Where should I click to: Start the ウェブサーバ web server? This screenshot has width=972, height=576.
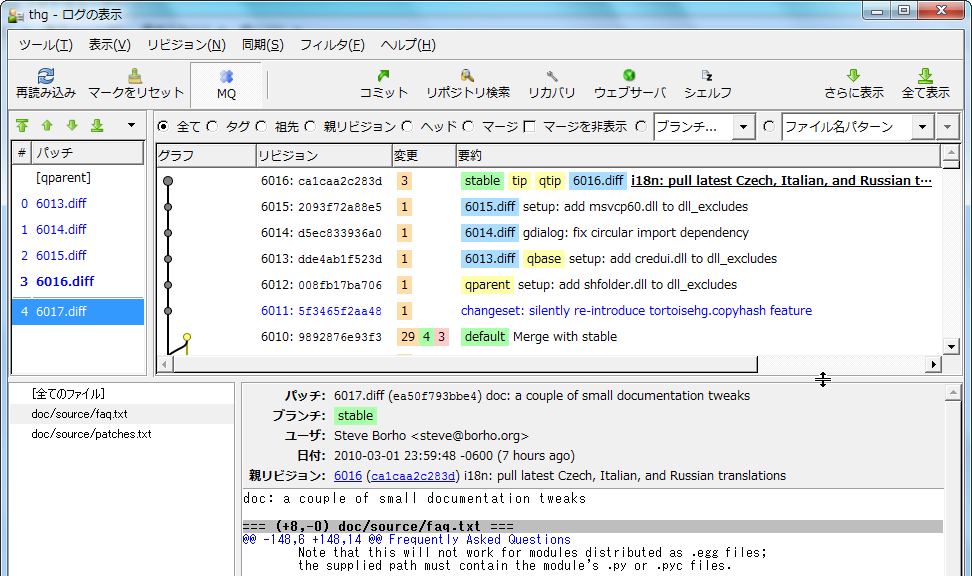[x=629, y=84]
